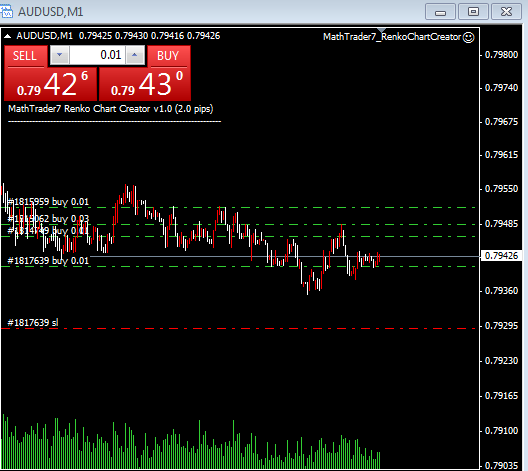Click the AUDUSD chart window icon
Image resolution: width=528 pixels, height=471 pixels.
pyautogui.click(x=6, y=11)
